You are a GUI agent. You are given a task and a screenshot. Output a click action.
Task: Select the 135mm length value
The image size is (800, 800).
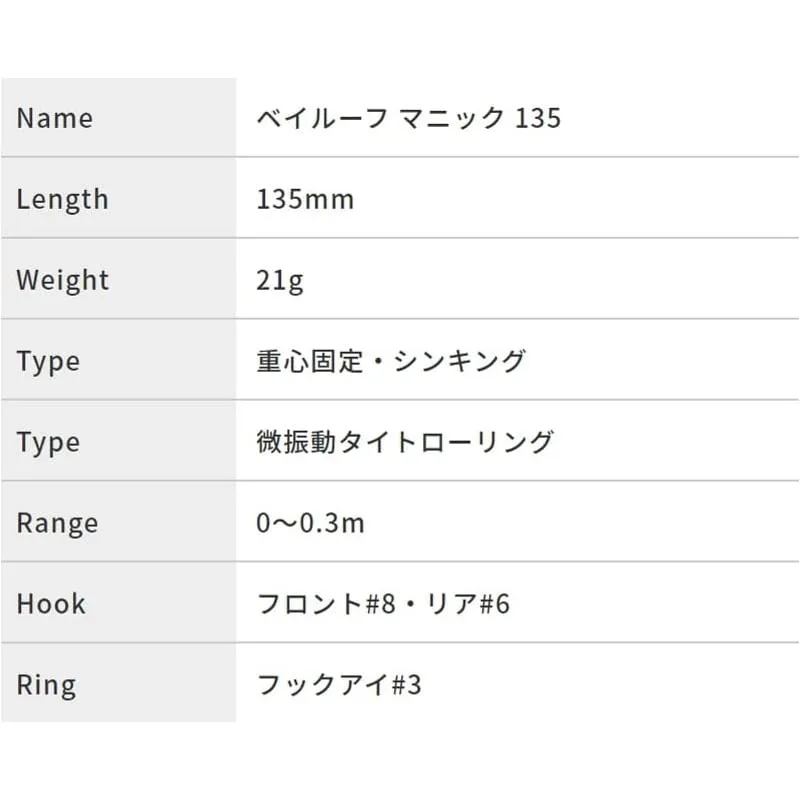coord(305,199)
